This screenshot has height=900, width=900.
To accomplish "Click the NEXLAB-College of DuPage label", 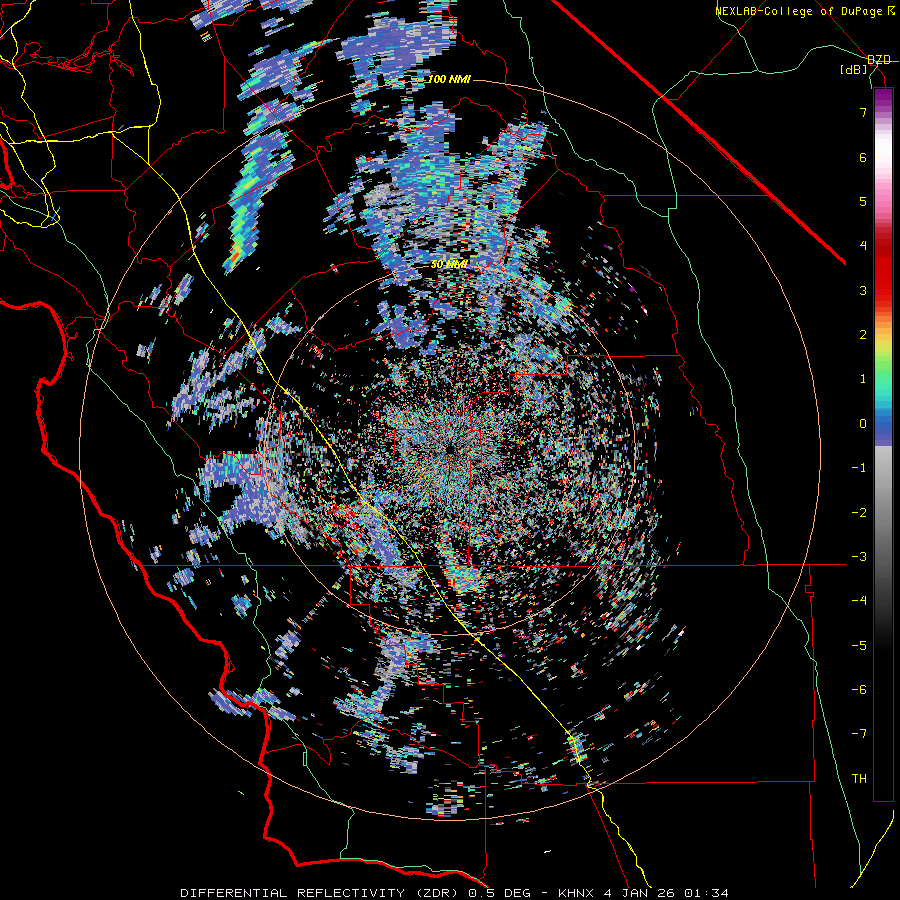I will pos(798,11).
